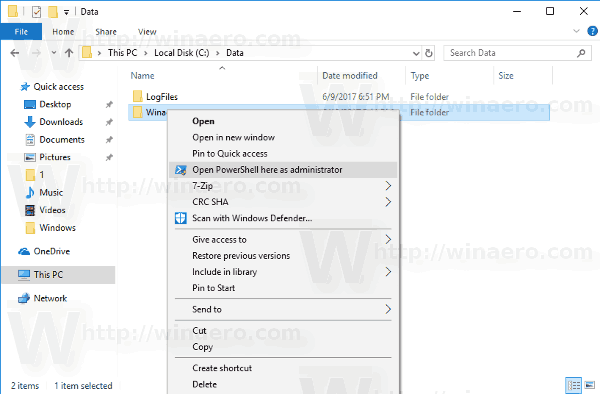Expand the Send to submenu
Image resolution: width=600 pixels, height=394 pixels.
coord(283,309)
